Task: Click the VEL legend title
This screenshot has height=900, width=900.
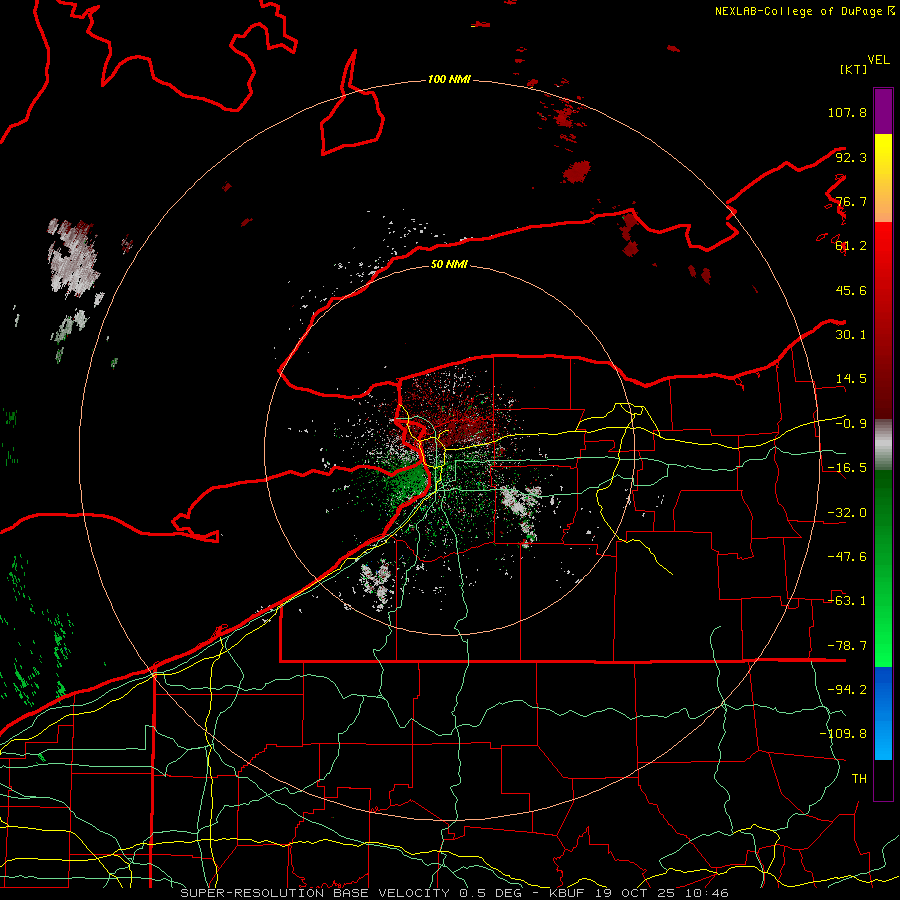Action: tap(878, 60)
